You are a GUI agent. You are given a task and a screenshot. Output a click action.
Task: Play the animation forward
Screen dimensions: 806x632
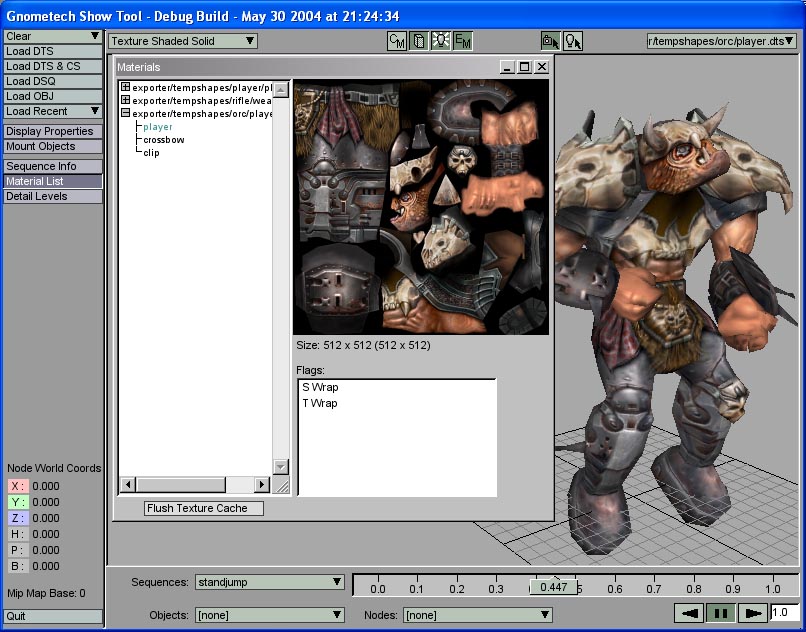753,613
